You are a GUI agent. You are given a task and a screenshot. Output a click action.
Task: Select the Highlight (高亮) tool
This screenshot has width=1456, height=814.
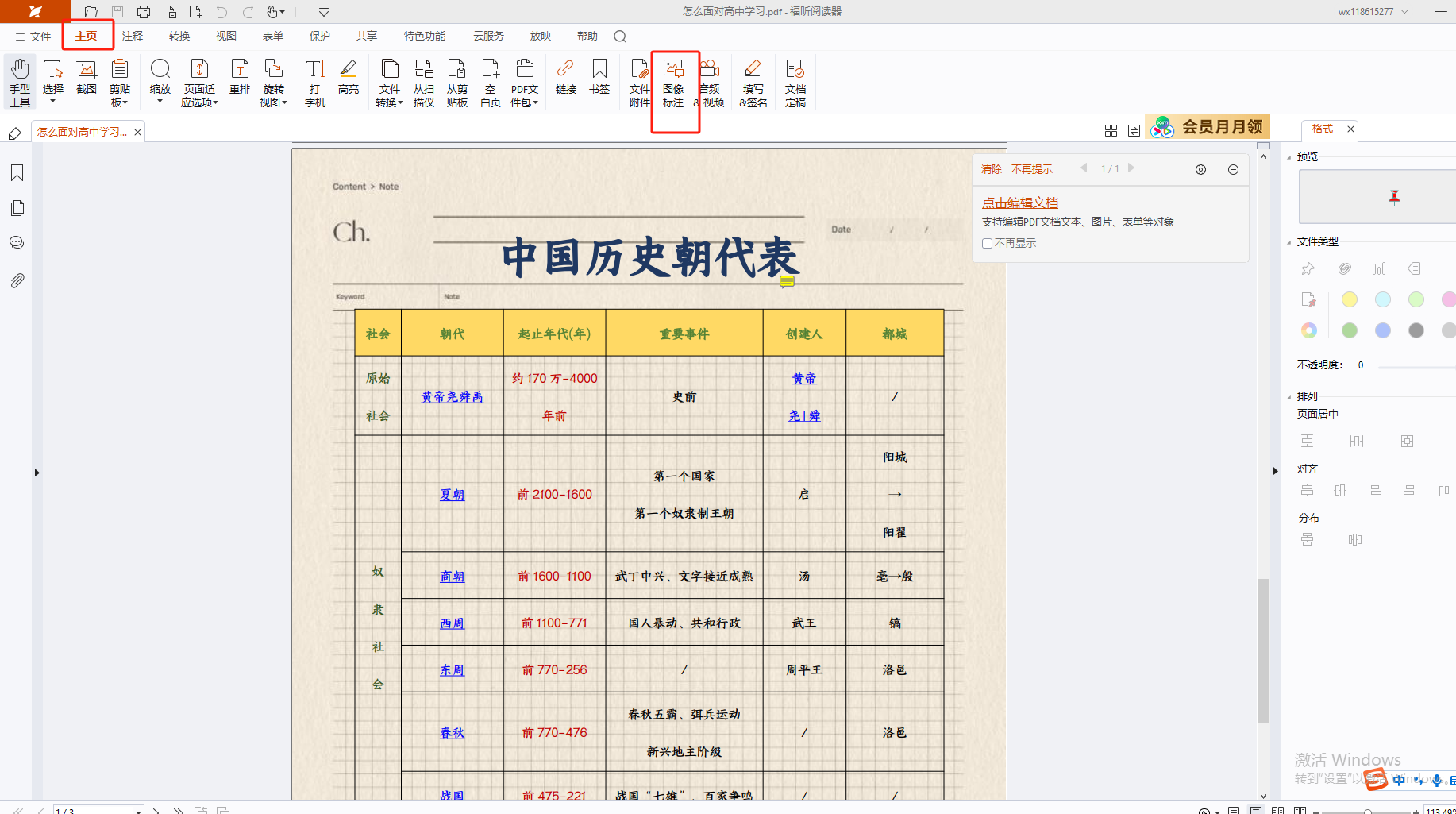348,78
